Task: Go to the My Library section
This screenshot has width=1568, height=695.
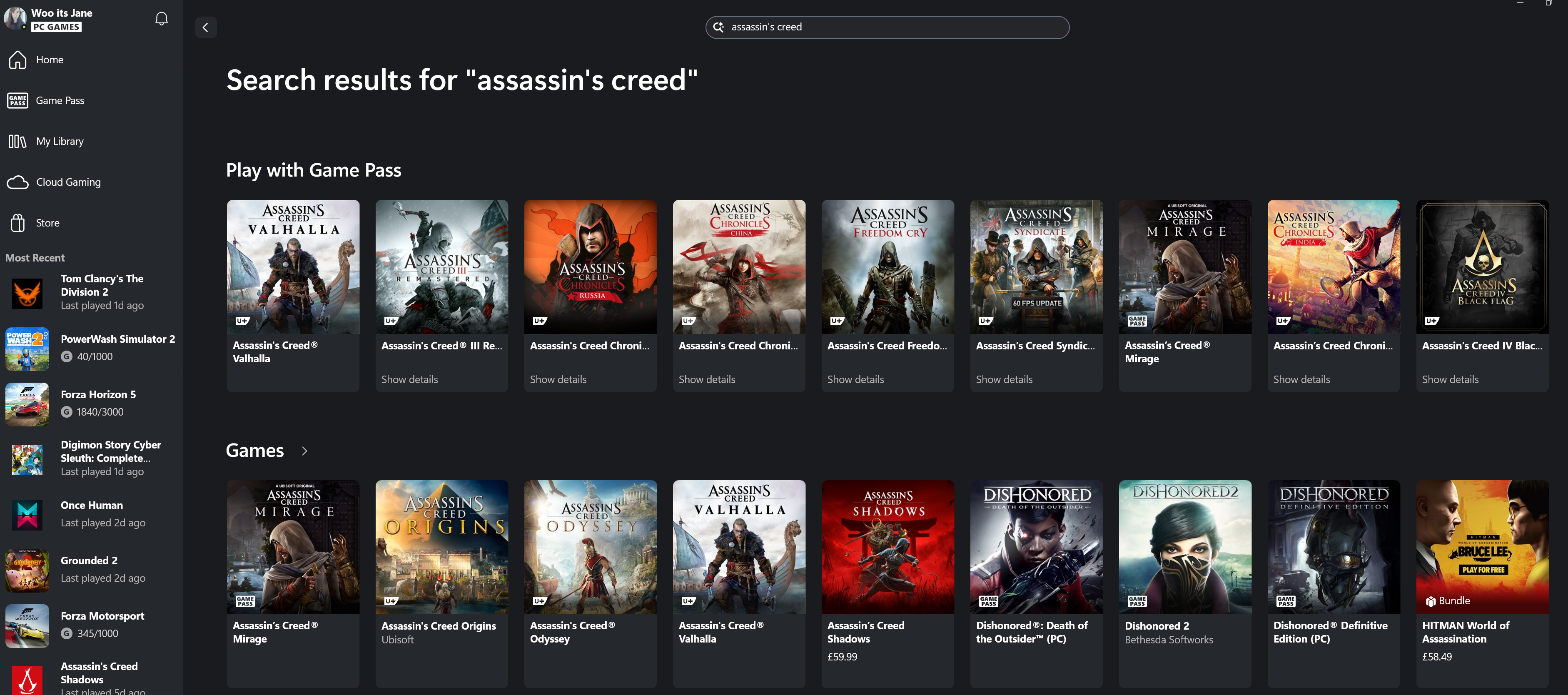Action: (60, 141)
